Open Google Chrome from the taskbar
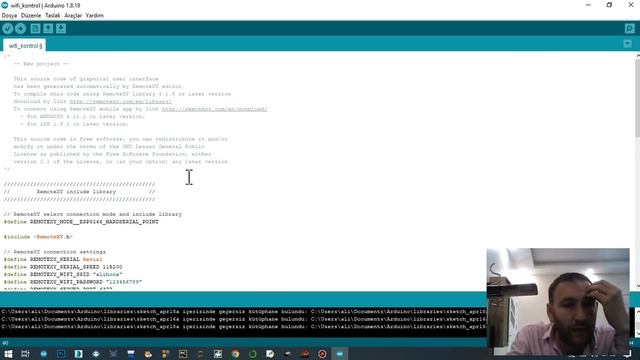Image resolution: width=640 pixels, height=360 pixels. [235, 354]
